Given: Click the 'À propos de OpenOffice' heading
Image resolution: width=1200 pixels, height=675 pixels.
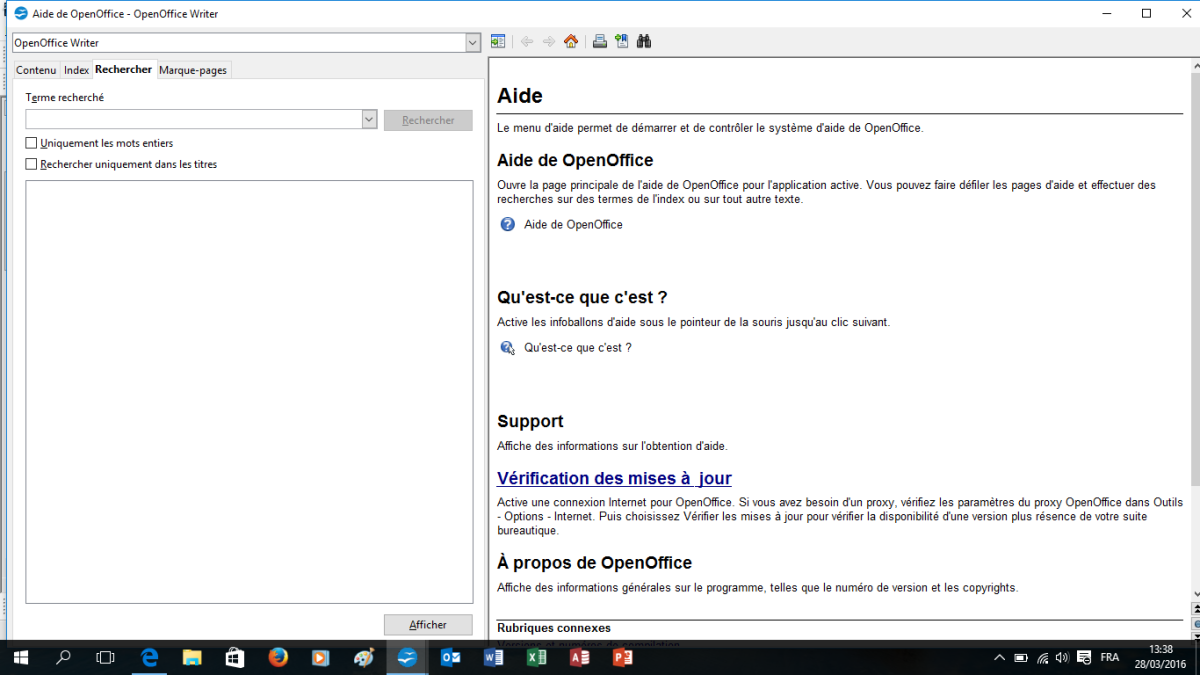Looking at the screenshot, I should (x=594, y=562).
